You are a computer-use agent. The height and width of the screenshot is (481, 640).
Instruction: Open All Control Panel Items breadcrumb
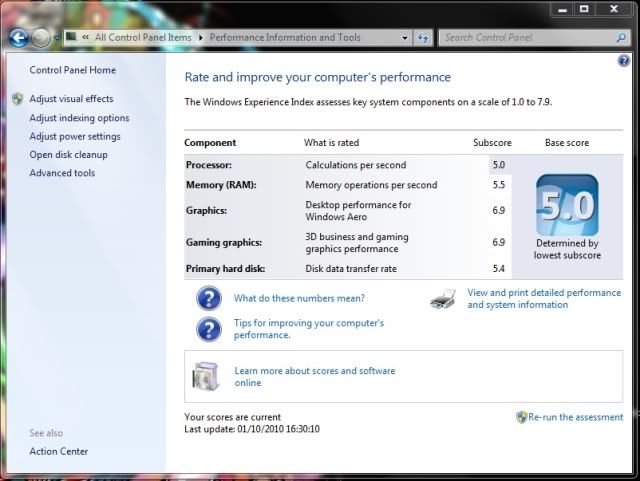[x=143, y=38]
